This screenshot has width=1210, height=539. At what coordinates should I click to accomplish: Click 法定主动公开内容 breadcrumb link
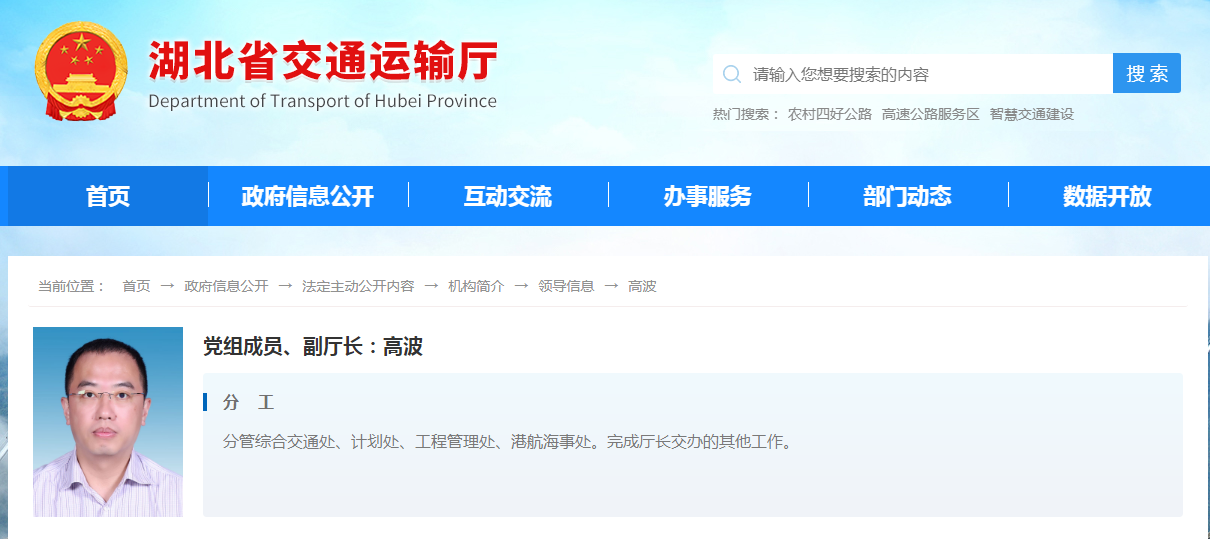click(358, 286)
